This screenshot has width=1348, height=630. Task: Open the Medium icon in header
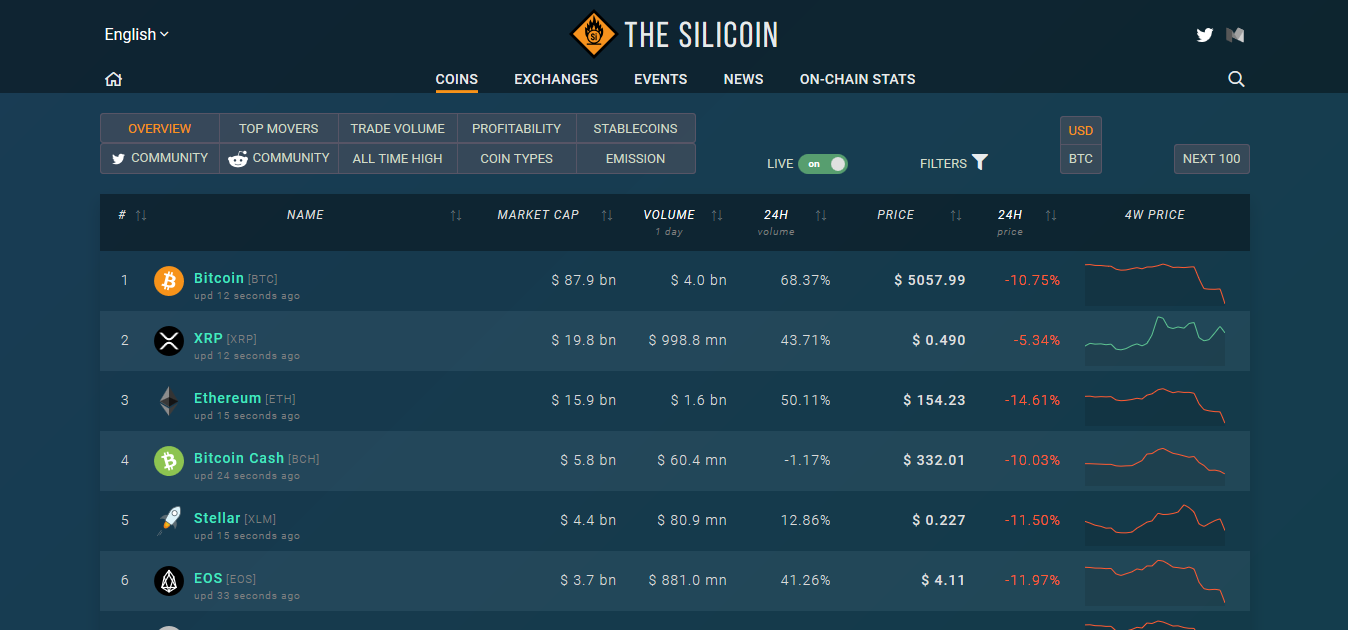[1236, 35]
